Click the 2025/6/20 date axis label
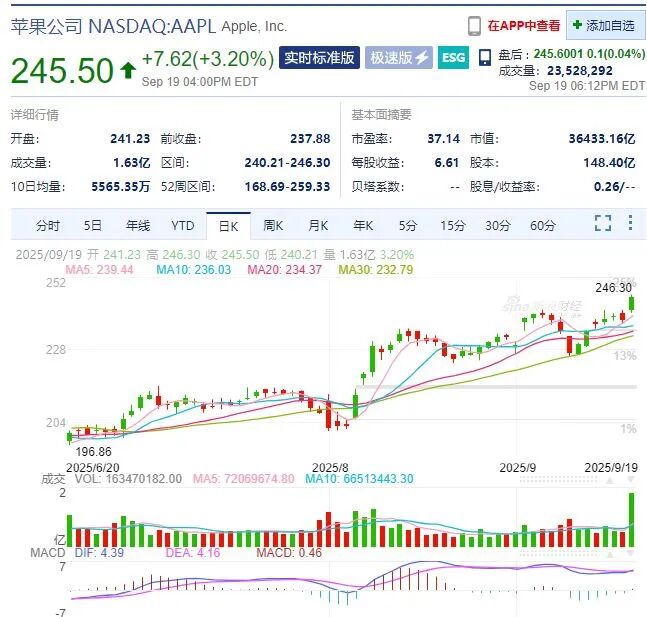 [x=93, y=468]
